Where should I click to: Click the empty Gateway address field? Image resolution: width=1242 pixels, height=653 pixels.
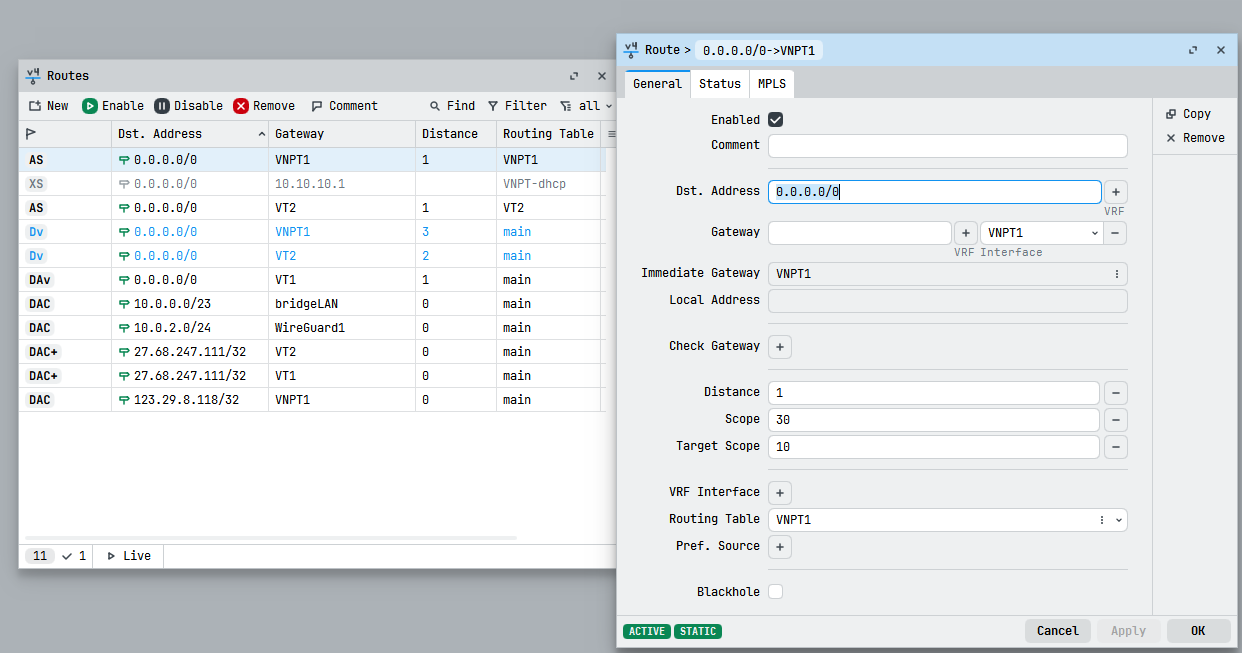pos(859,233)
